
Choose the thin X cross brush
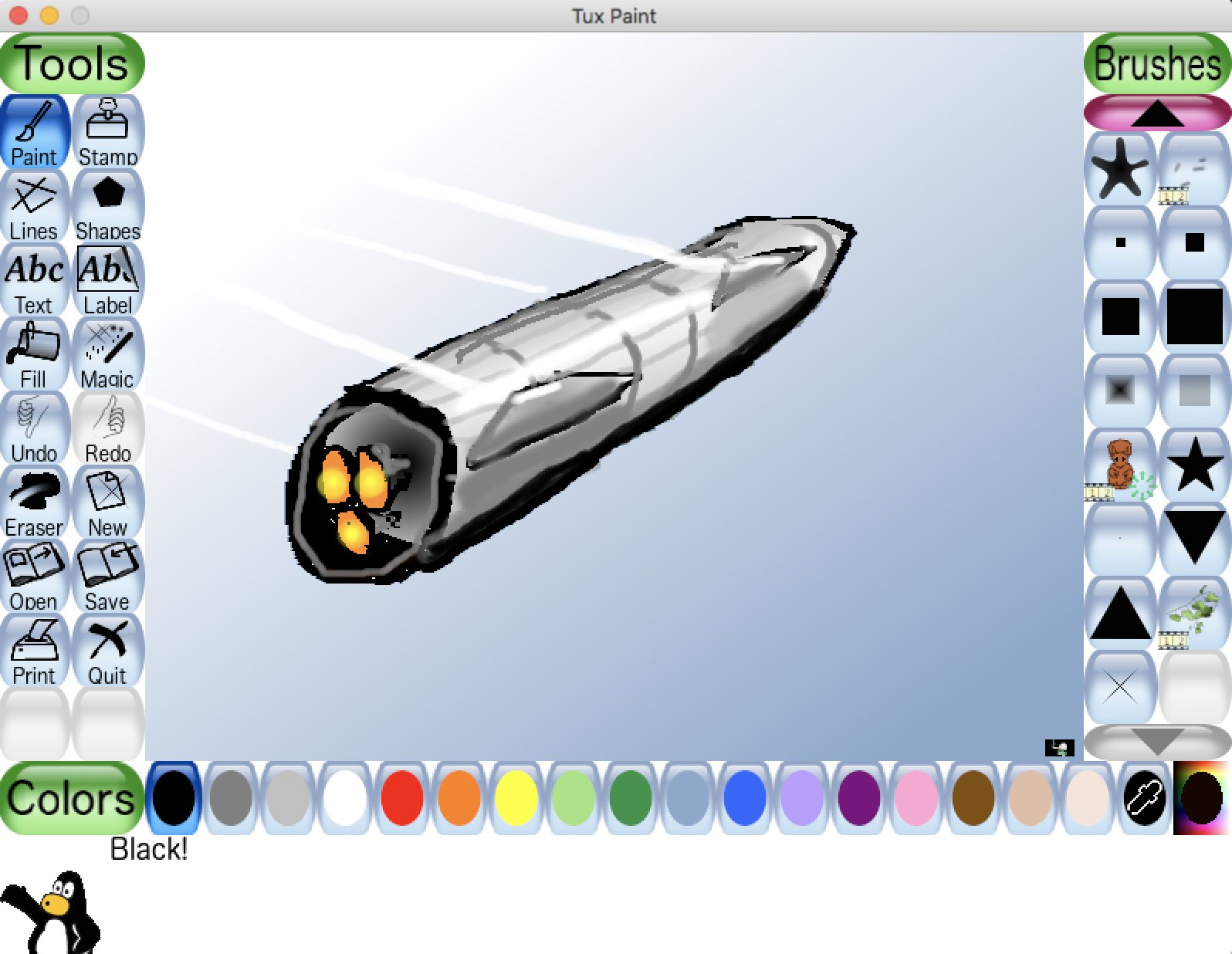pos(1120,688)
